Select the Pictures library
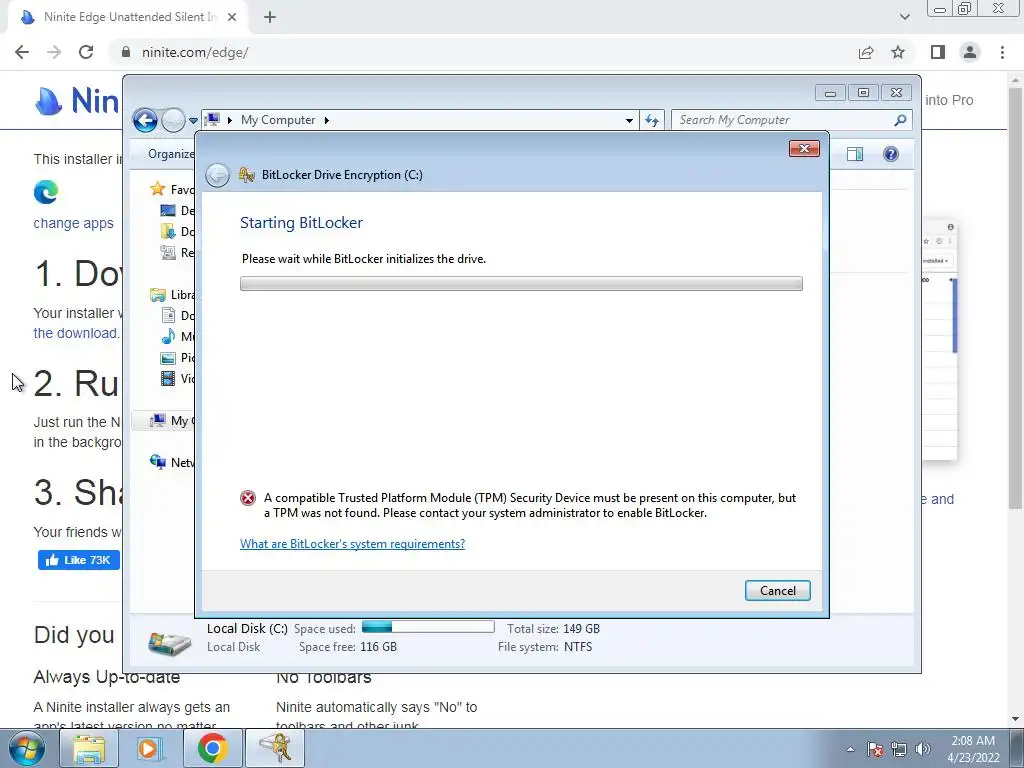The image size is (1024, 768). click(177, 357)
